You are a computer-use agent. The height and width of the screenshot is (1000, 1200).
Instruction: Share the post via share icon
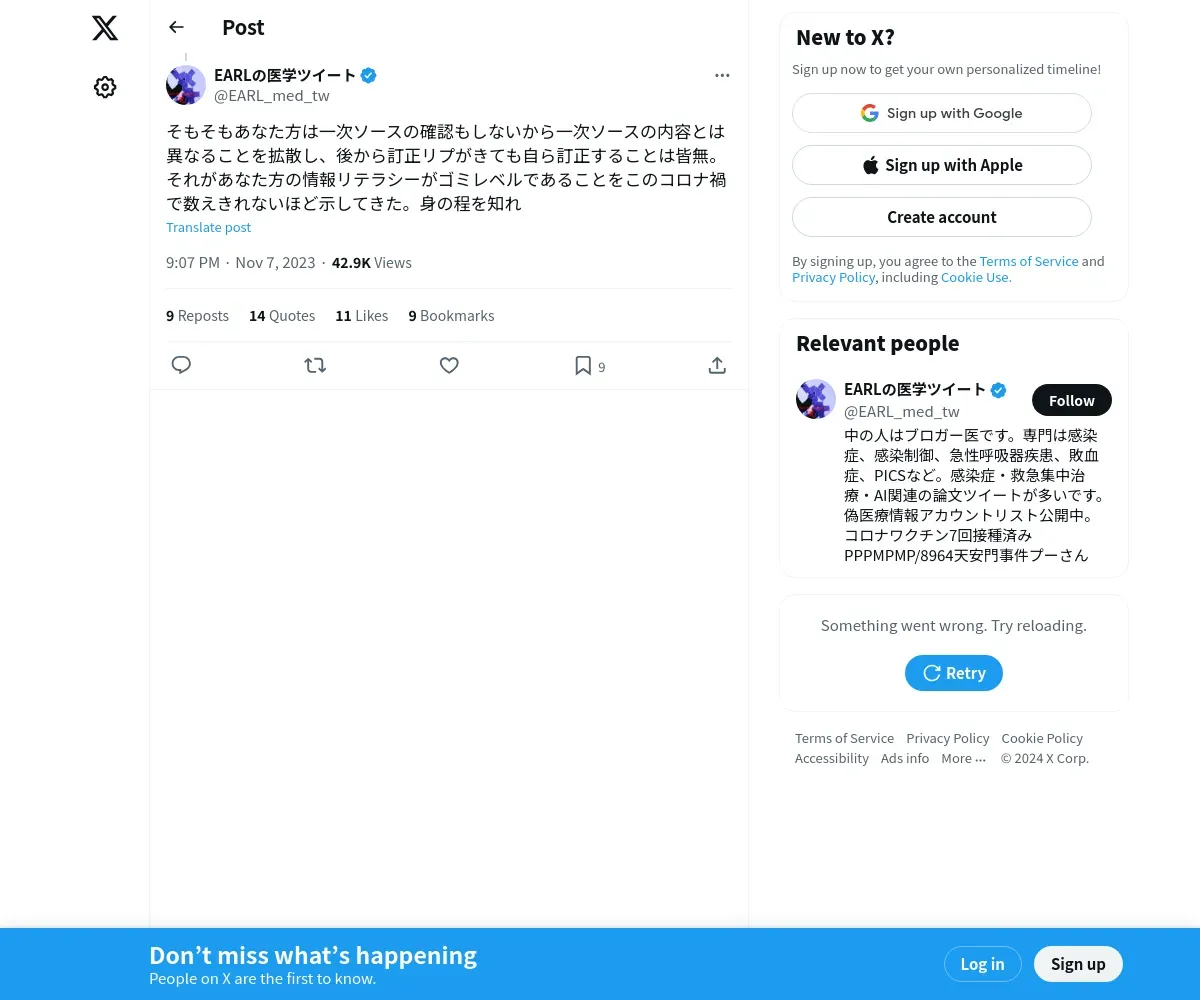point(717,365)
